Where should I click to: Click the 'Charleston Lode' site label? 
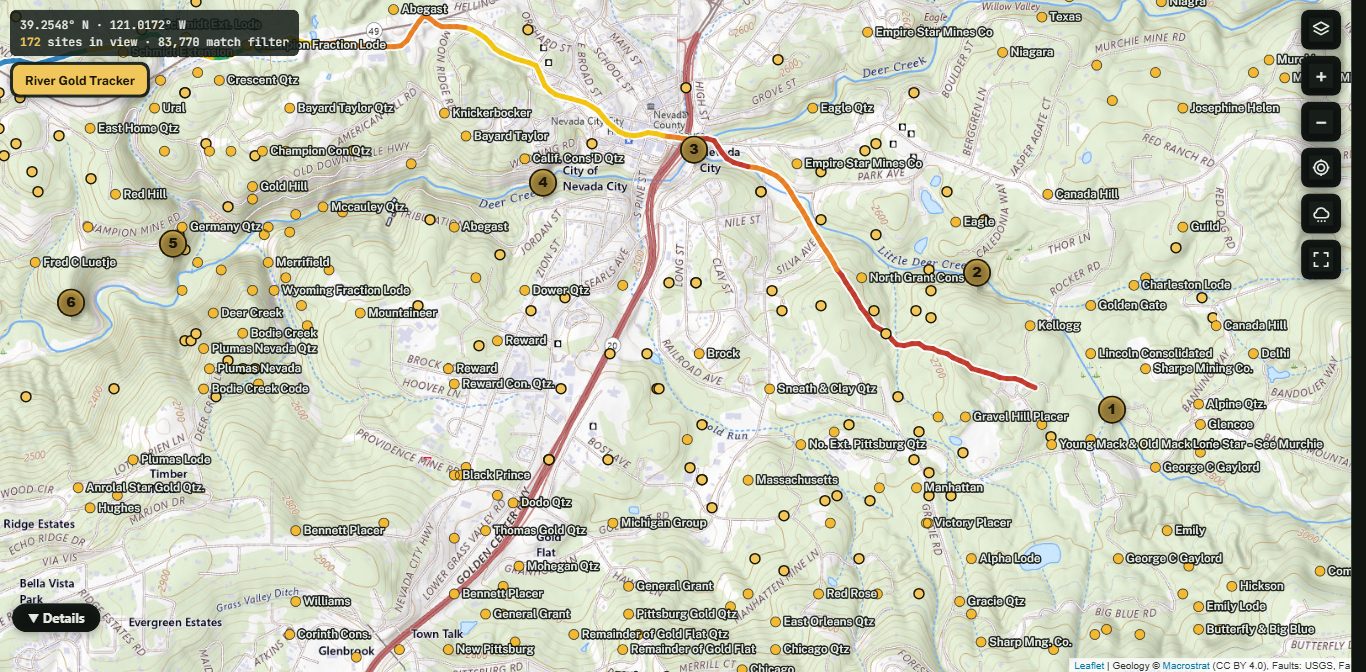(x=1186, y=285)
